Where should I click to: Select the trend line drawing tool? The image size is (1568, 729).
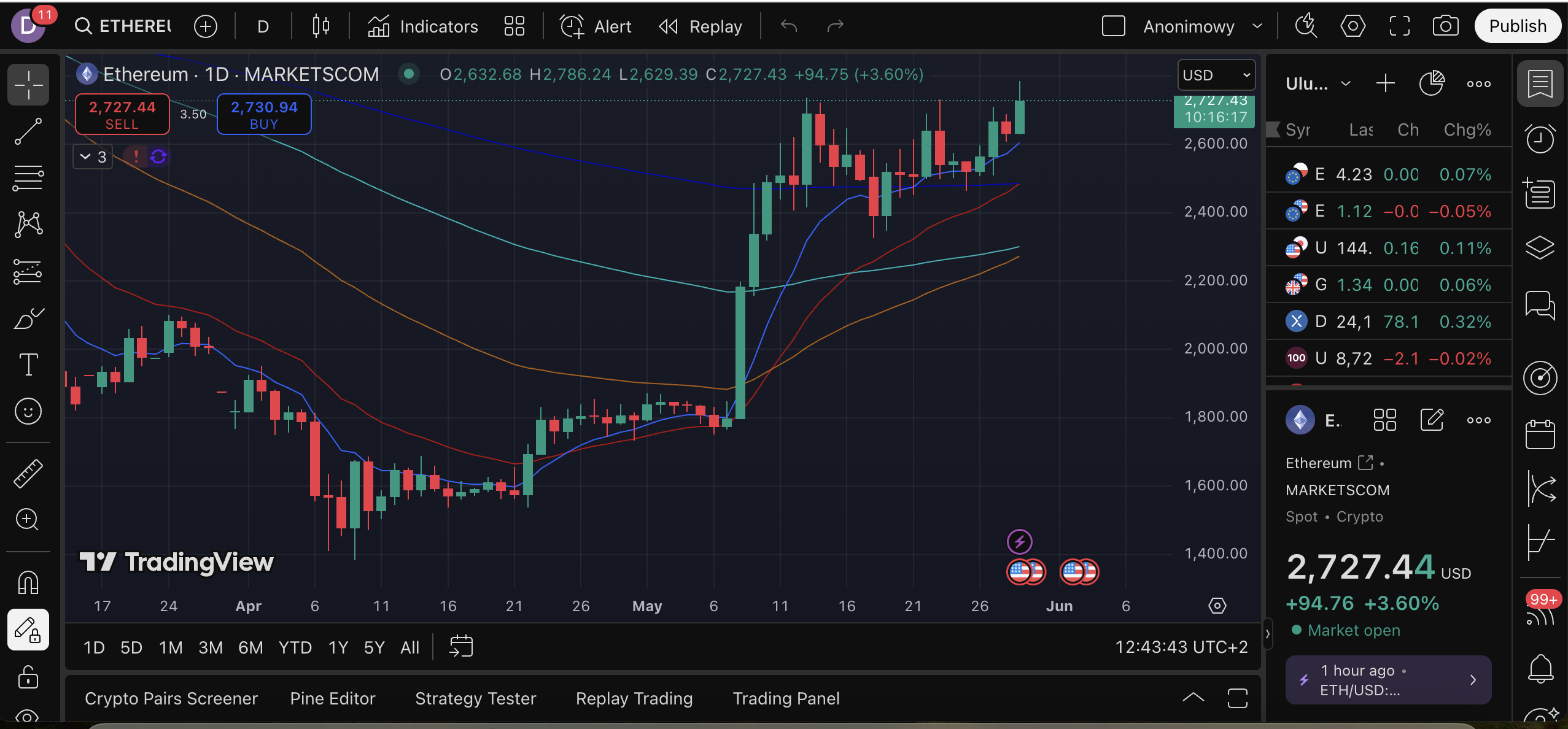click(28, 131)
